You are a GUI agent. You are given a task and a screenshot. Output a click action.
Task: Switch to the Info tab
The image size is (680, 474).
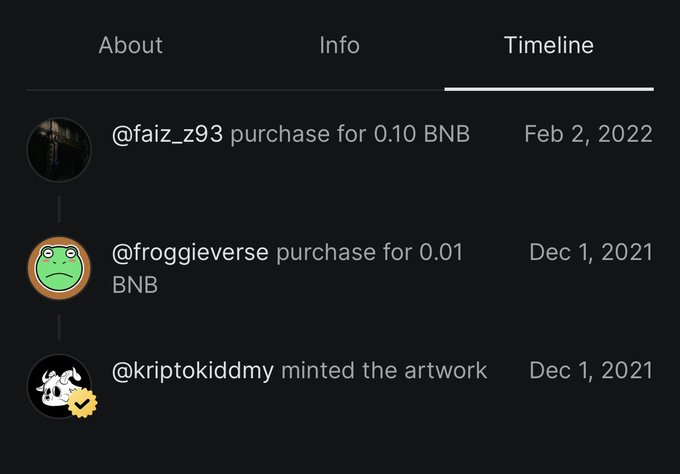(x=340, y=45)
